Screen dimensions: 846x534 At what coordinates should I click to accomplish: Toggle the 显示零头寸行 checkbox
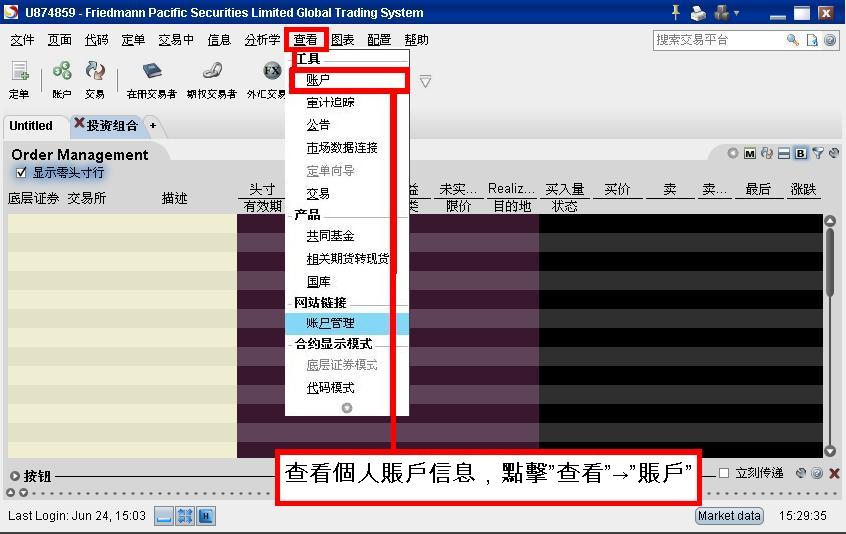tap(21, 172)
